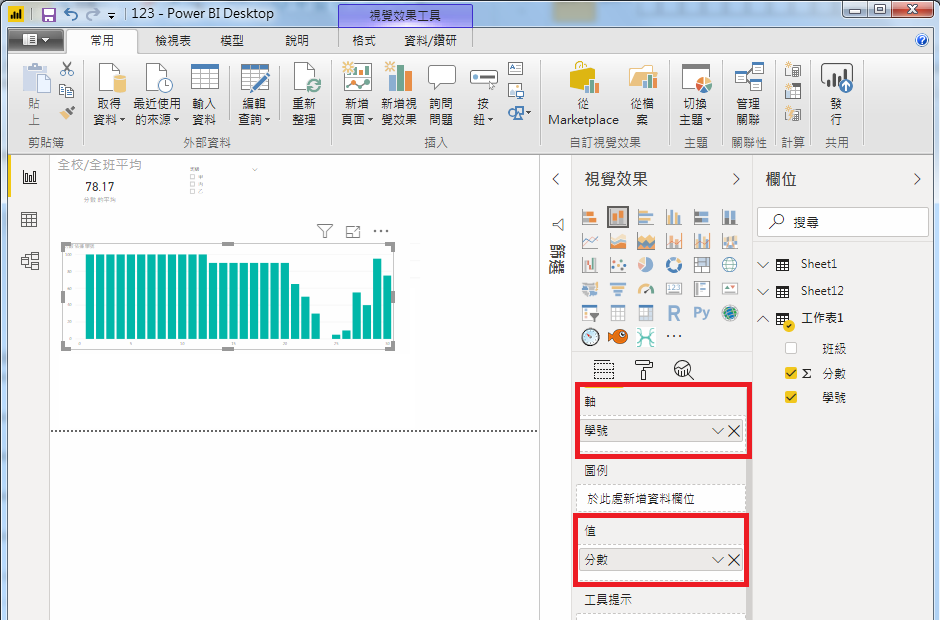Uncheck the 分數 field checkbox

(x=791, y=373)
